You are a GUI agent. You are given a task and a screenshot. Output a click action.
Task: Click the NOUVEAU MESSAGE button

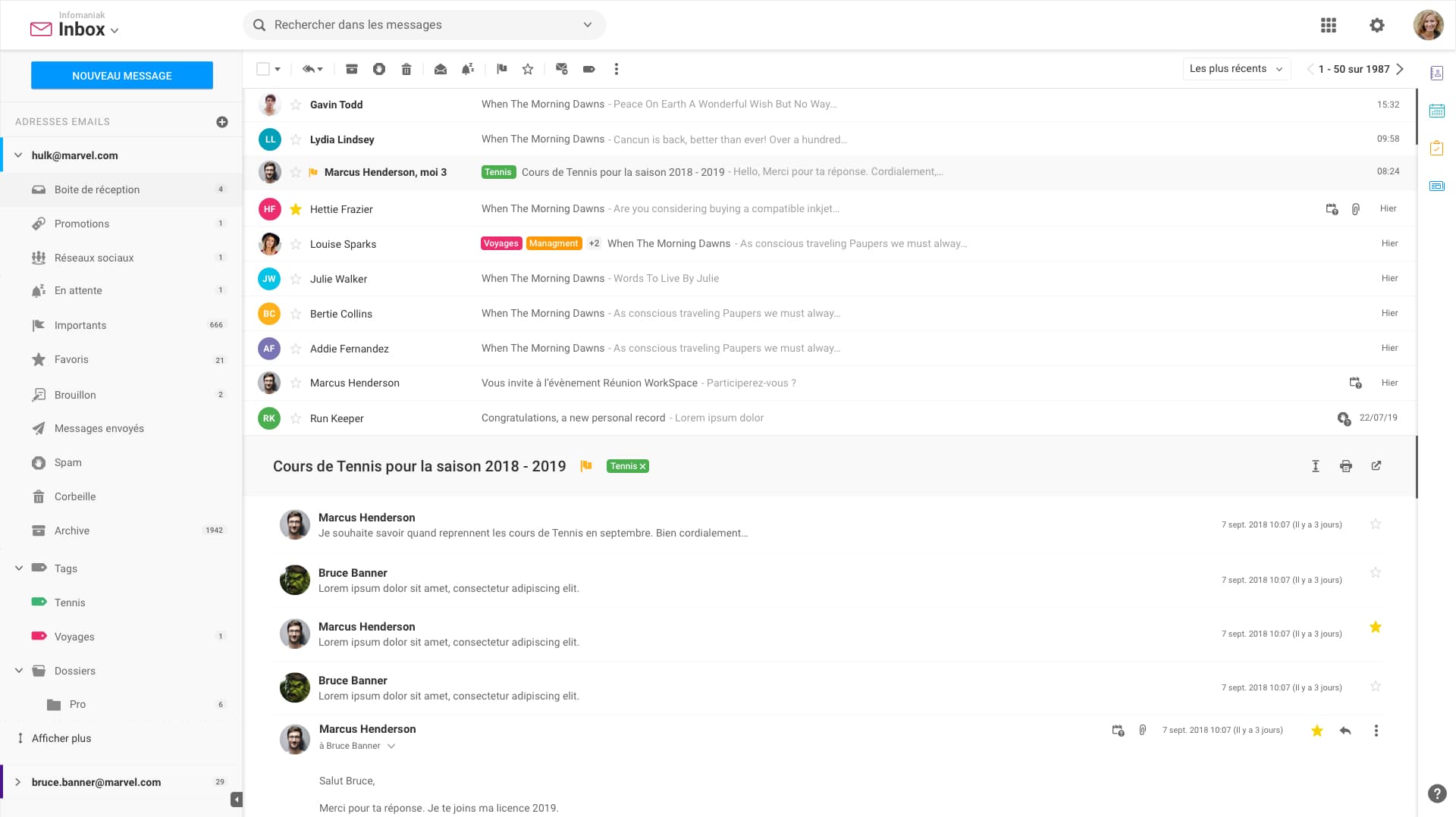[121, 75]
